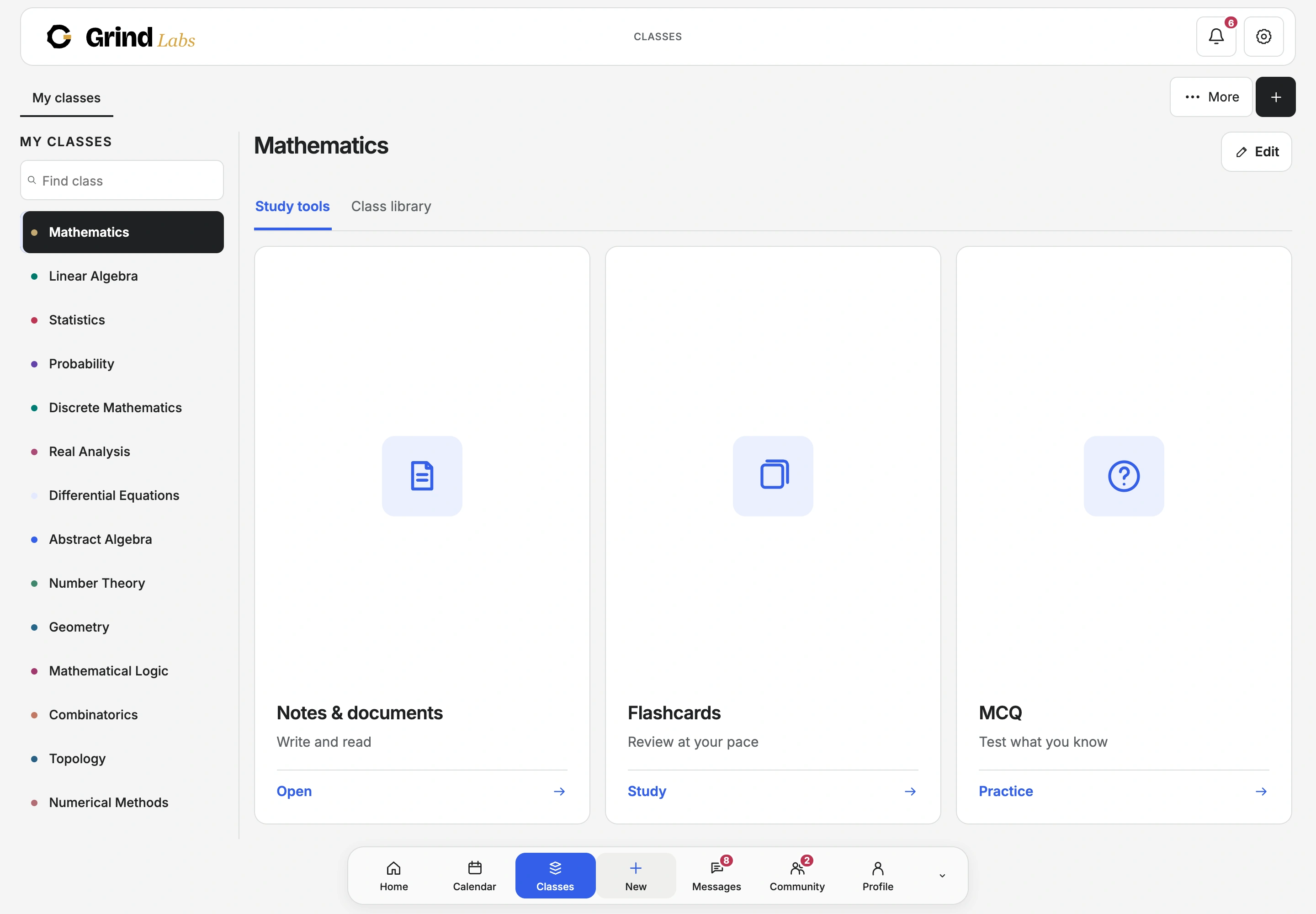The image size is (1316, 914).
Task: Expand the bottom navigation chevron
Action: pos(942,876)
